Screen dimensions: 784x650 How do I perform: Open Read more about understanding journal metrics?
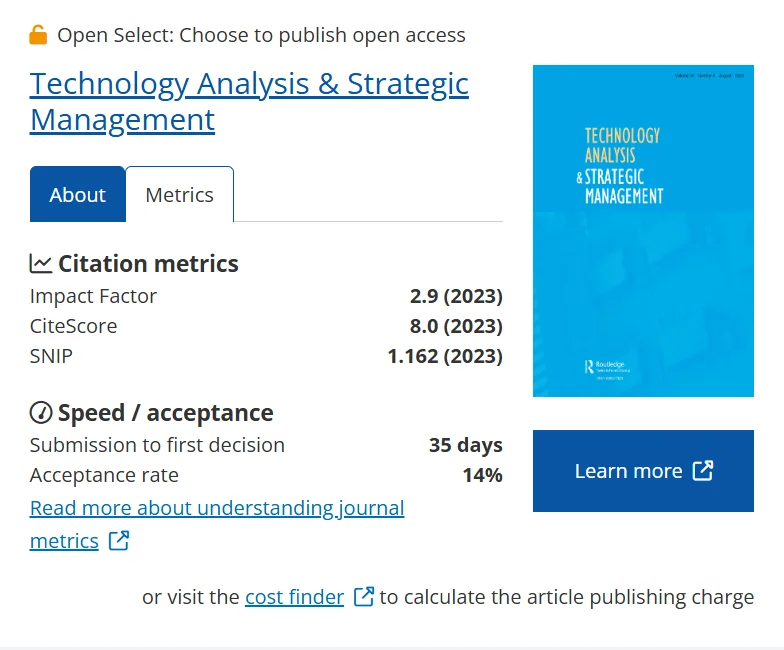[217, 524]
